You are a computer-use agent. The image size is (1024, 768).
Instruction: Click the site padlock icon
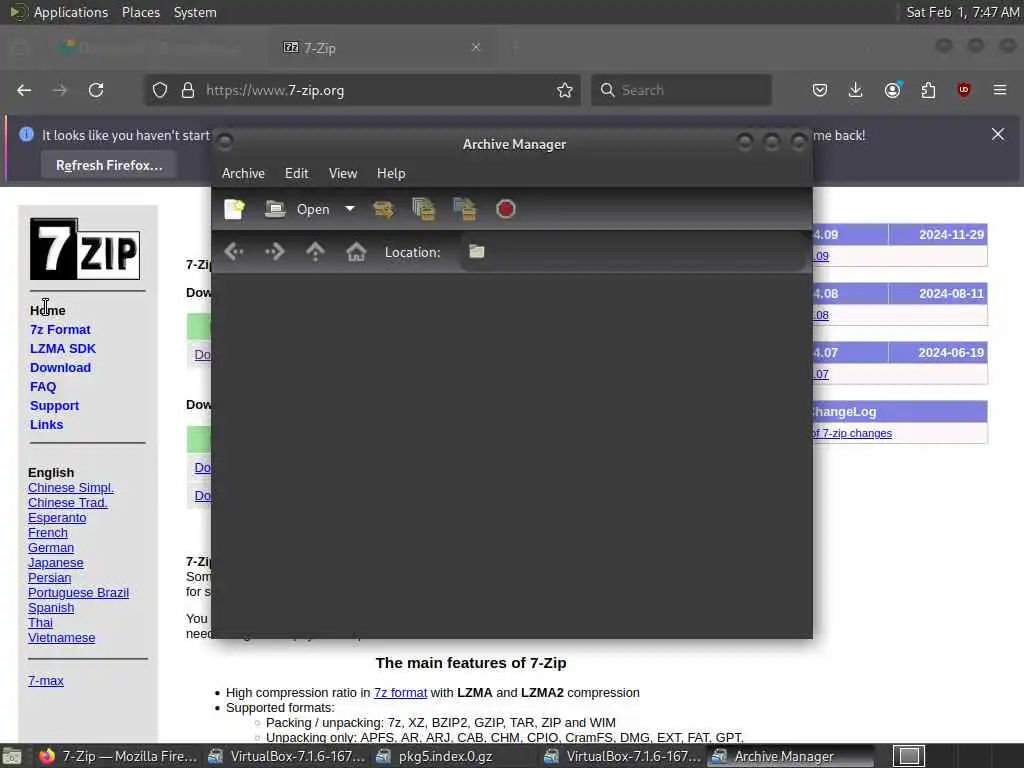[x=188, y=90]
